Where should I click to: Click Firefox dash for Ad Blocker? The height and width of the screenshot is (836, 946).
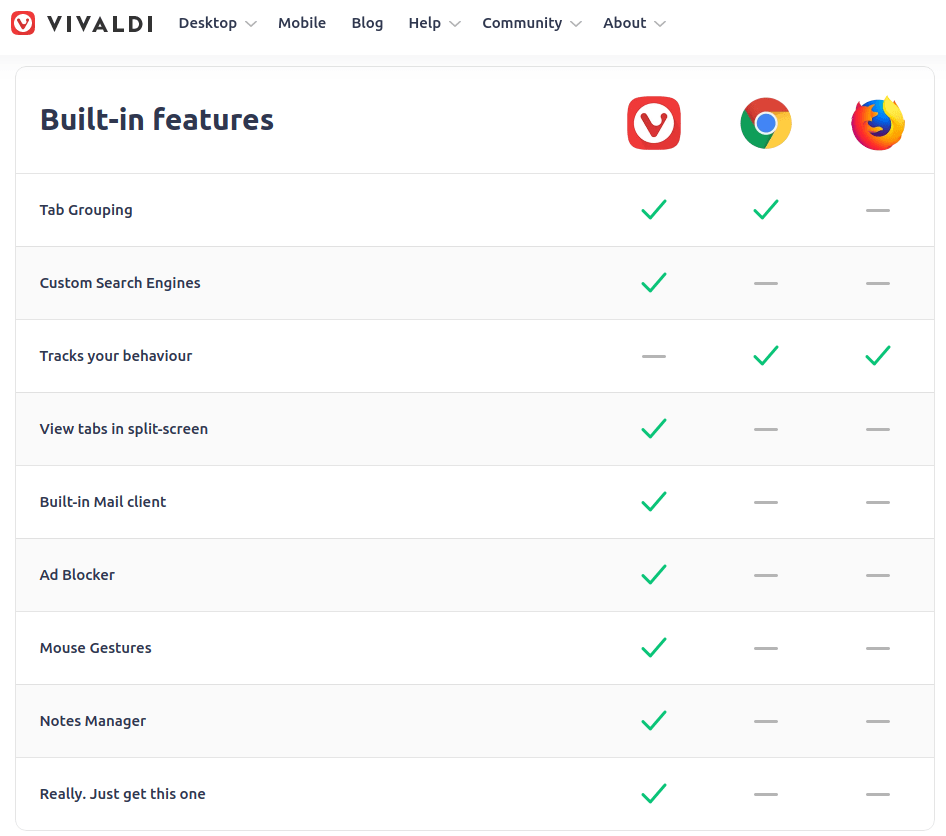click(x=878, y=575)
